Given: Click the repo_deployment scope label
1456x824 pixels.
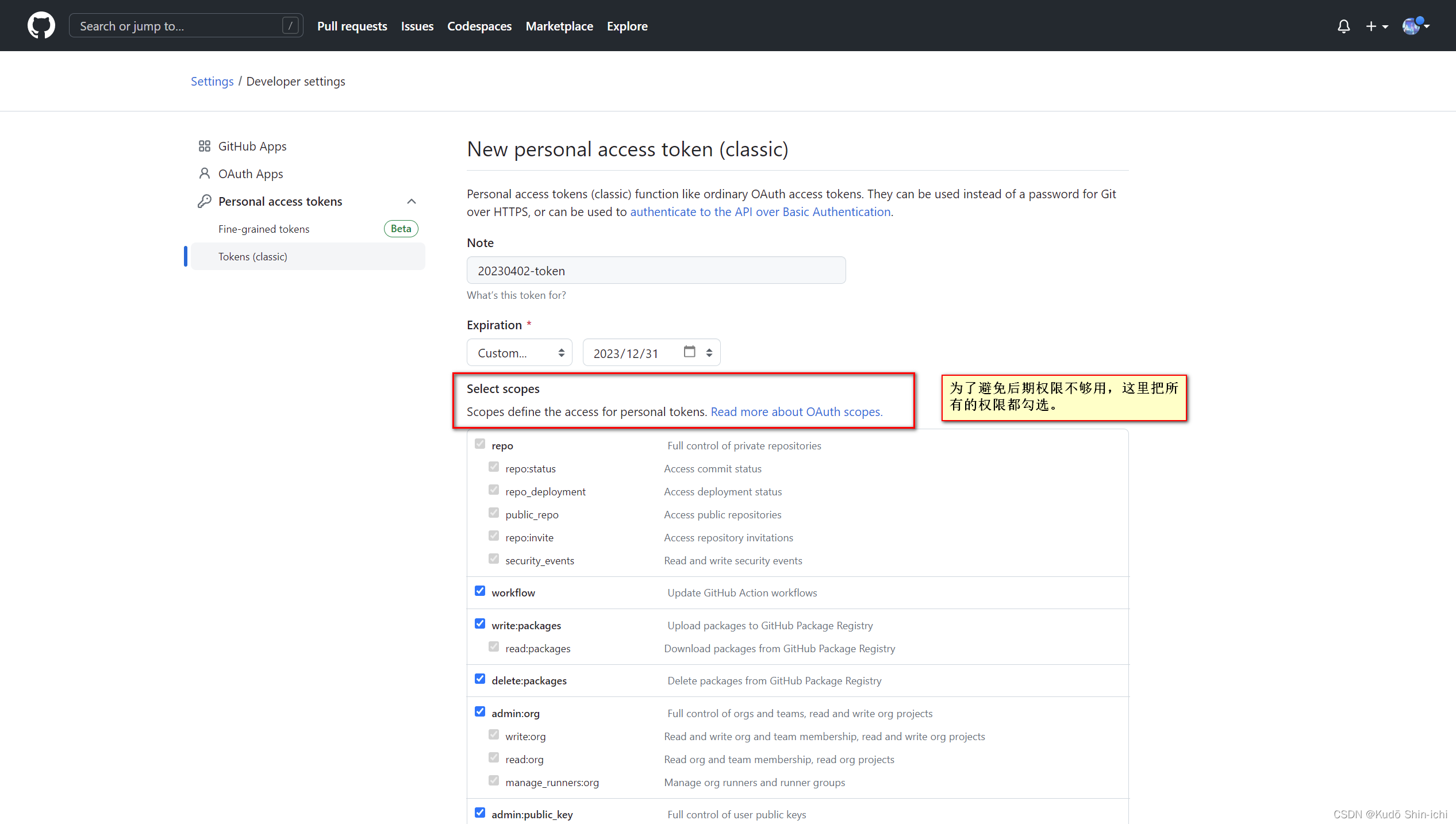Looking at the screenshot, I should pyautogui.click(x=545, y=491).
